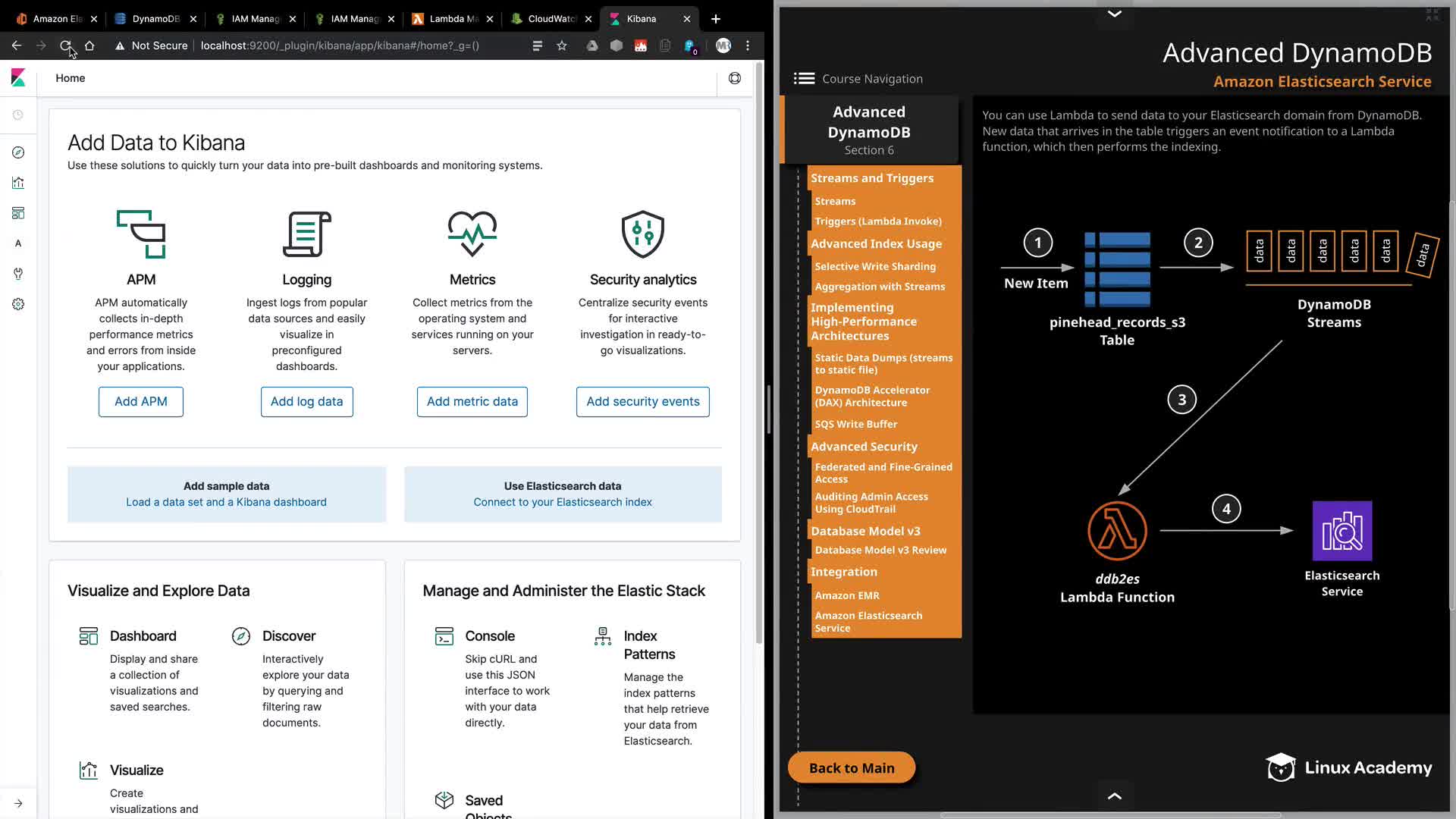Open Visualize from sidebar chart icon
This screenshot has width=1456, height=819.
(18, 183)
